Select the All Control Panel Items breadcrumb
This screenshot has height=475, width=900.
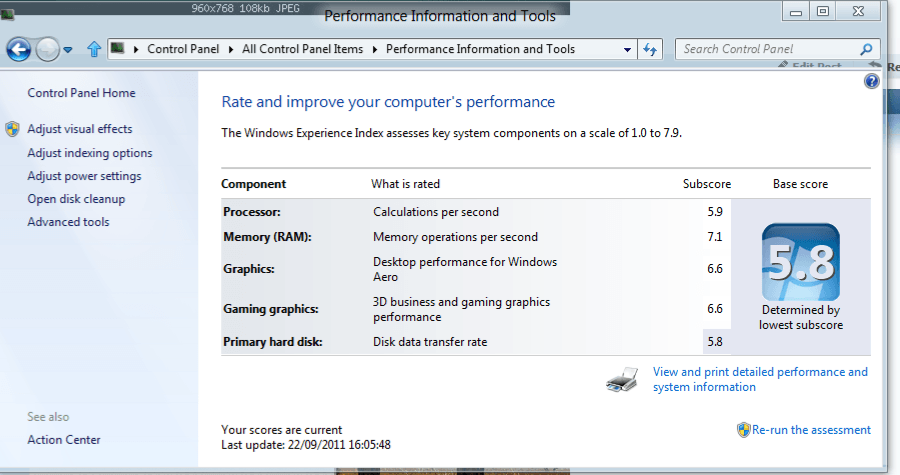coord(305,49)
